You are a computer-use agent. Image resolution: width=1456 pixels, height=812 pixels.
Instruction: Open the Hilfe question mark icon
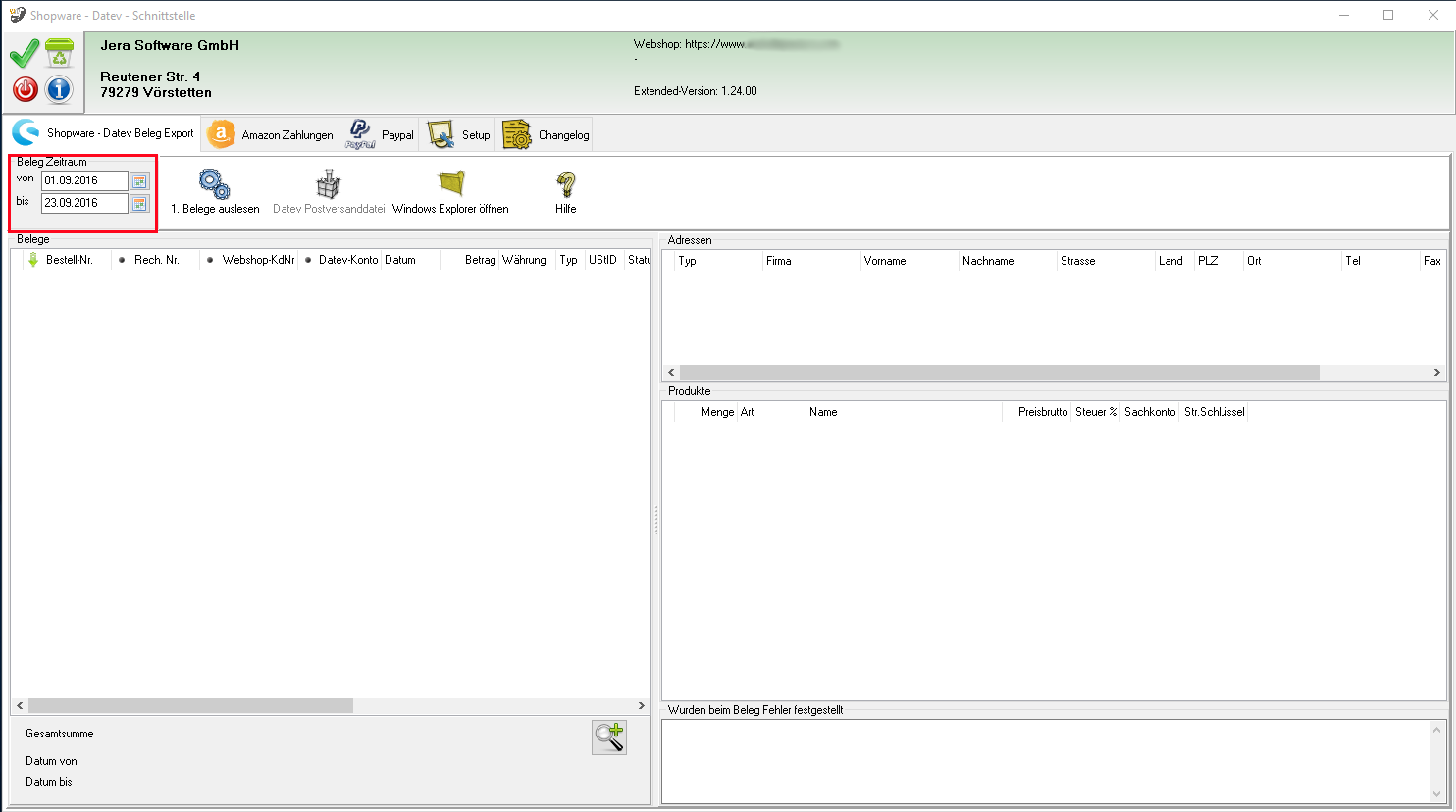tap(565, 184)
